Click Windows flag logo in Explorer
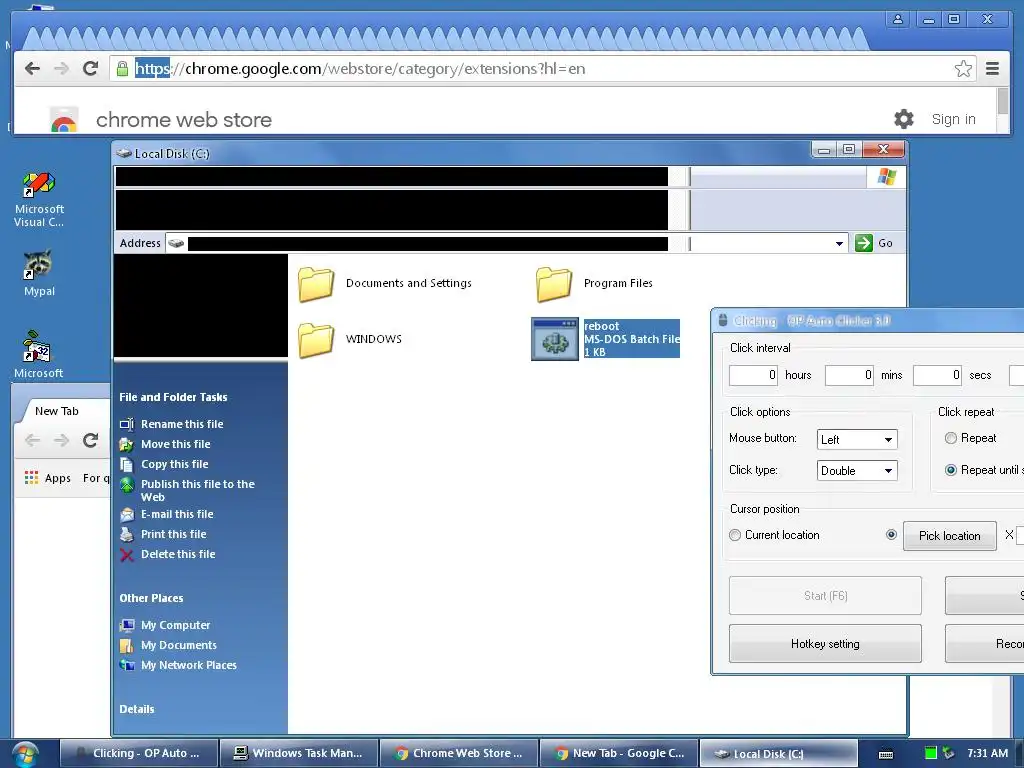The width and height of the screenshot is (1024, 768). point(887,176)
